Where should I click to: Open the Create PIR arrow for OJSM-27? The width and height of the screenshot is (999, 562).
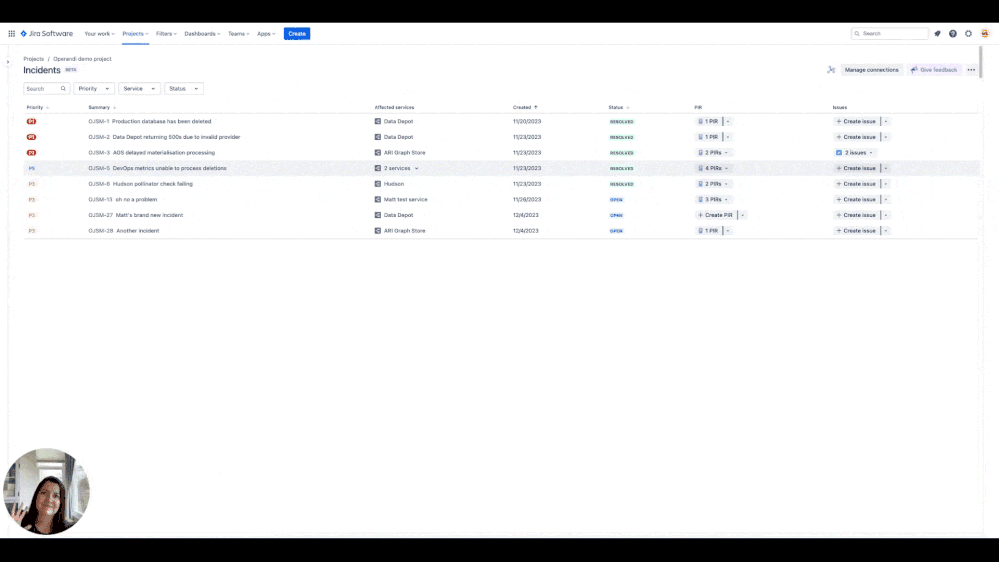click(x=742, y=215)
